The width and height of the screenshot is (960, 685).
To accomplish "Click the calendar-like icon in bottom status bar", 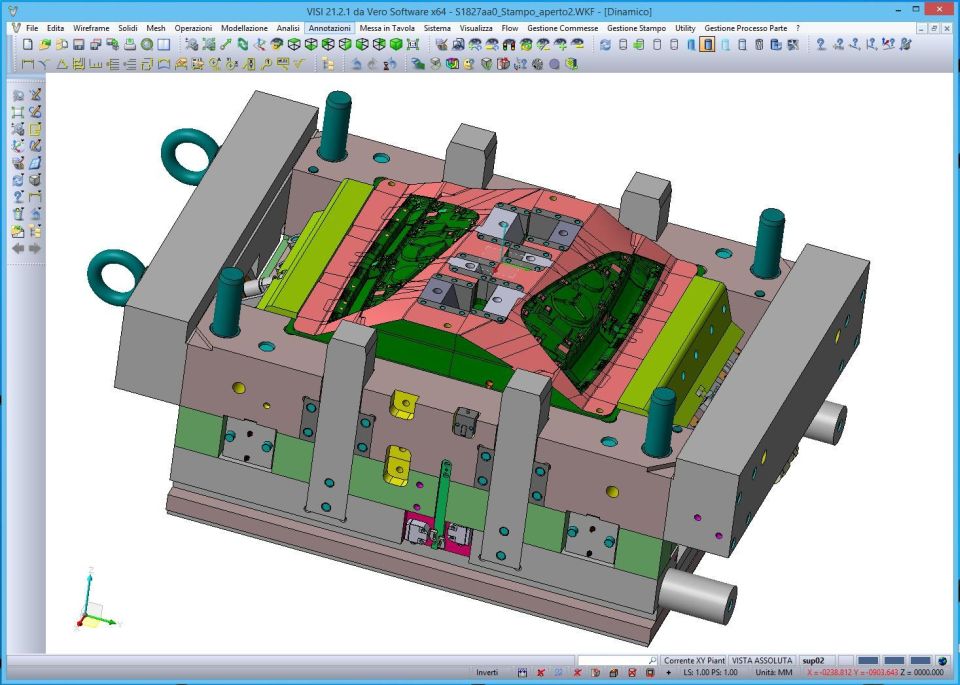I will point(522,672).
